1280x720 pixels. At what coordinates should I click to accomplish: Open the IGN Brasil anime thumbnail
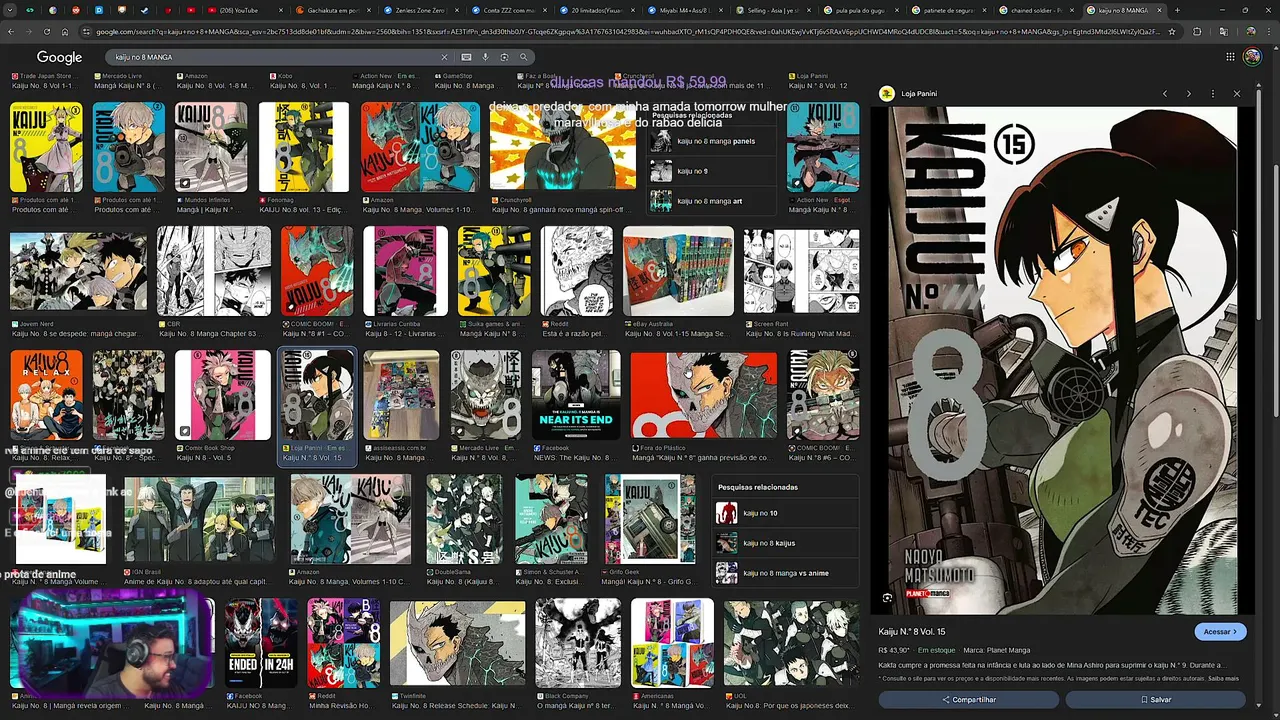199,519
